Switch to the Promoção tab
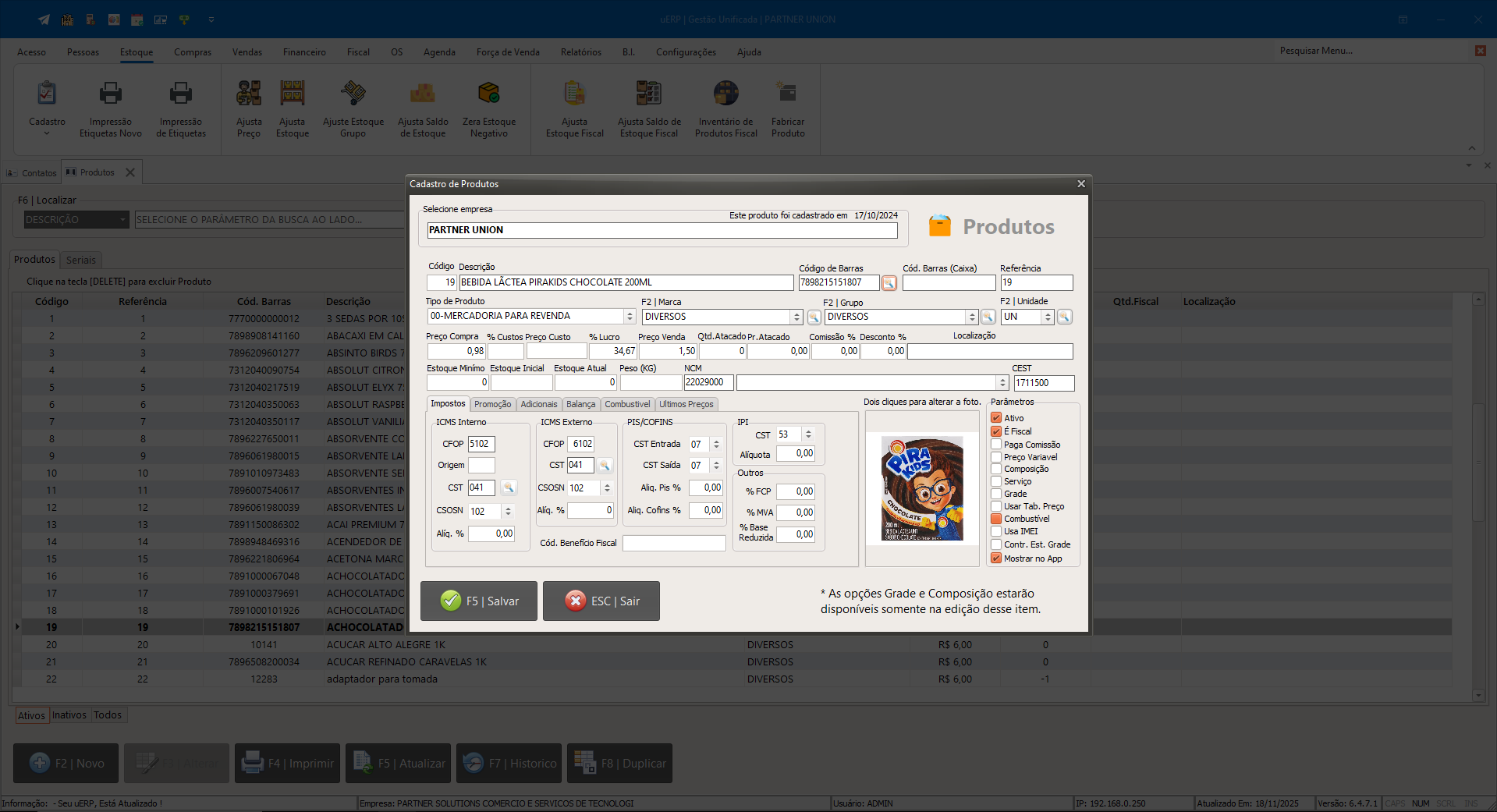The width and height of the screenshot is (1497, 812). point(492,404)
